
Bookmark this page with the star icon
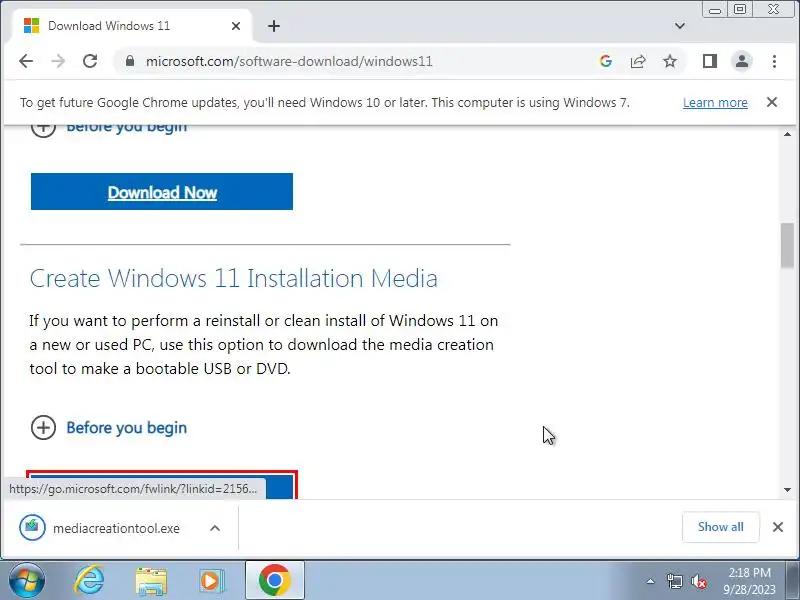click(x=670, y=61)
